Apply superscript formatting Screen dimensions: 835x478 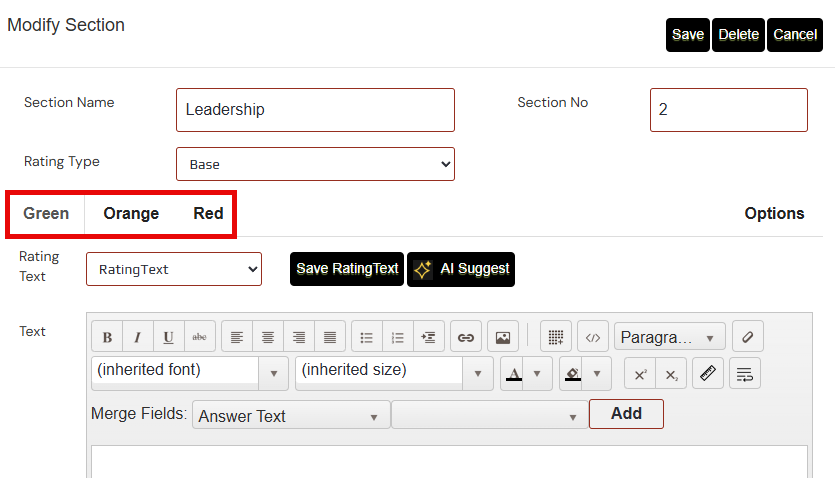point(640,374)
